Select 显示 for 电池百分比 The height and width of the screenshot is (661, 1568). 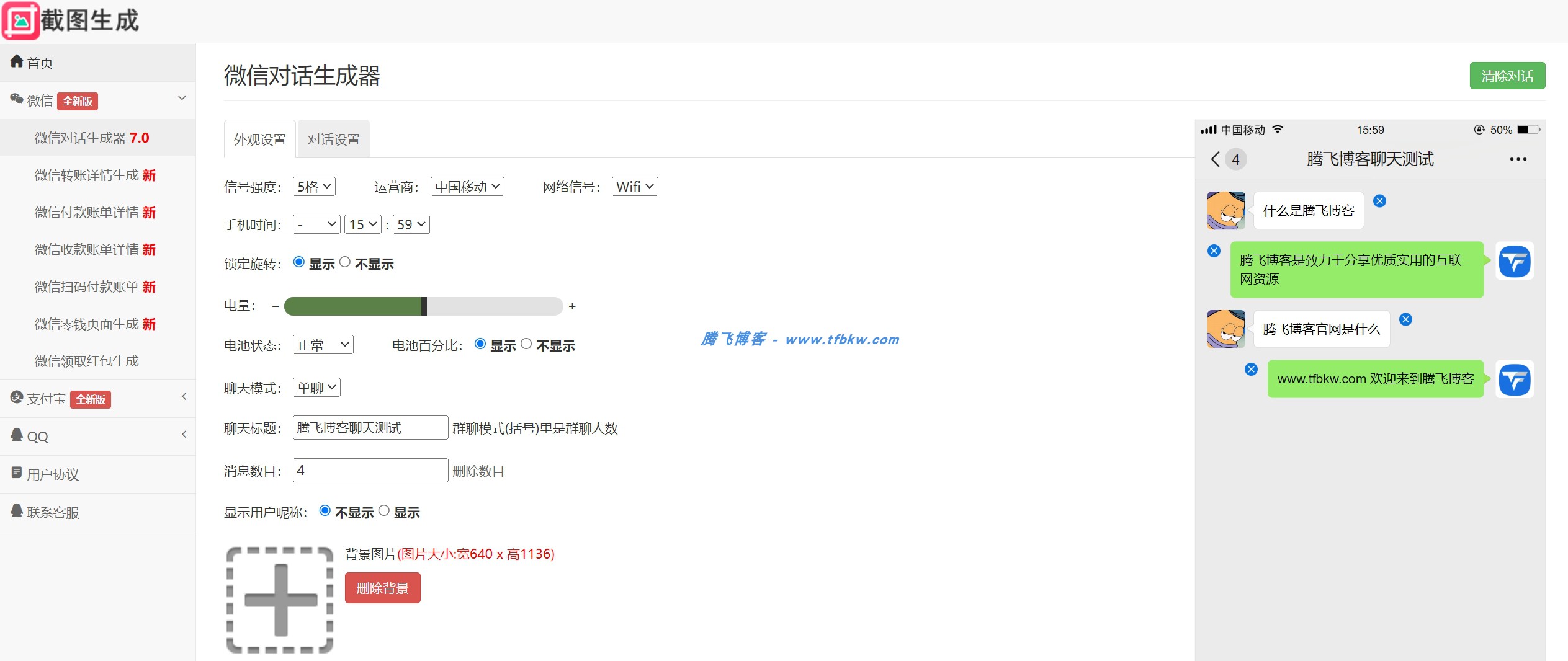coord(480,344)
